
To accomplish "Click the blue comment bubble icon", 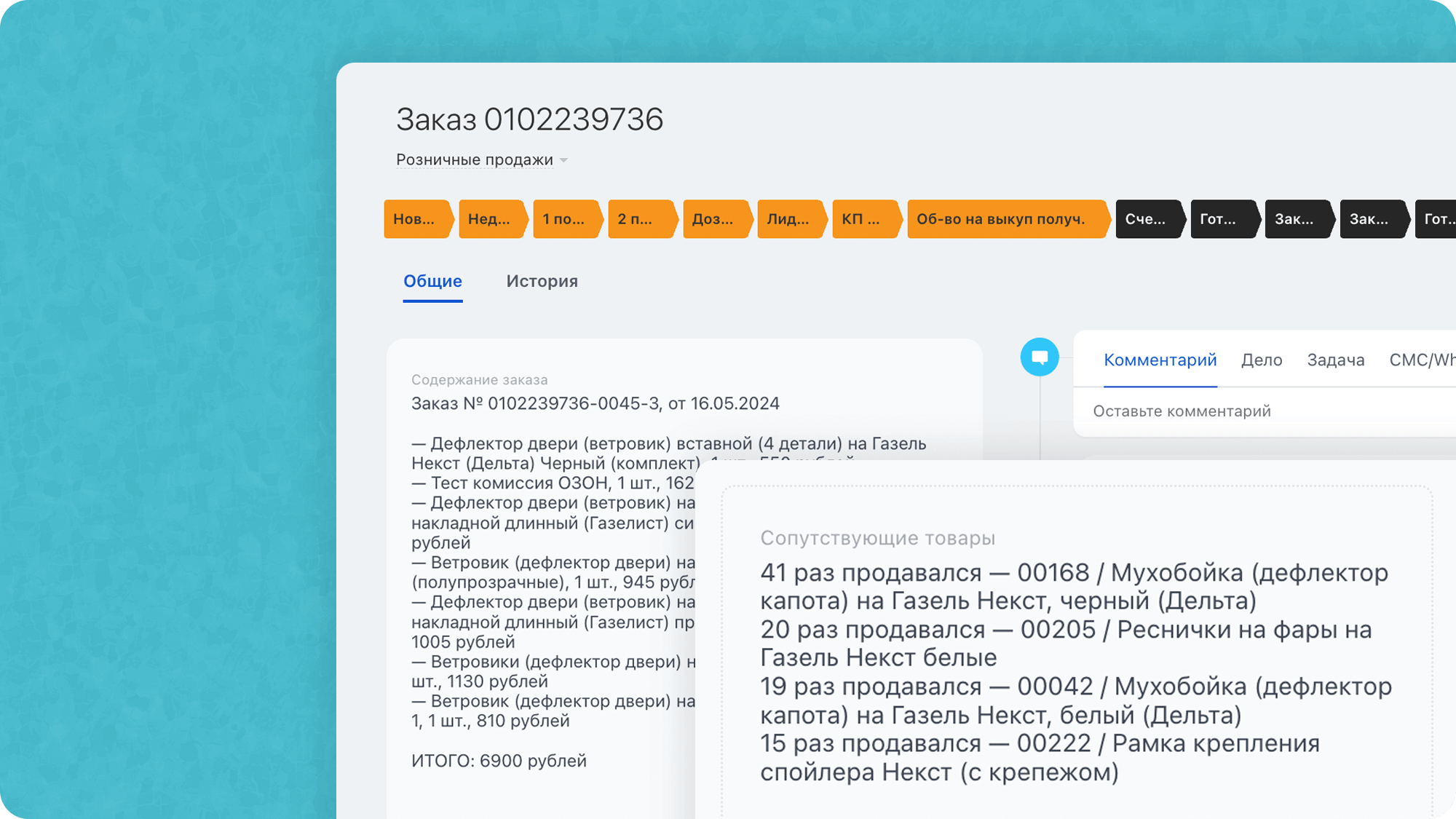I will (1040, 357).
